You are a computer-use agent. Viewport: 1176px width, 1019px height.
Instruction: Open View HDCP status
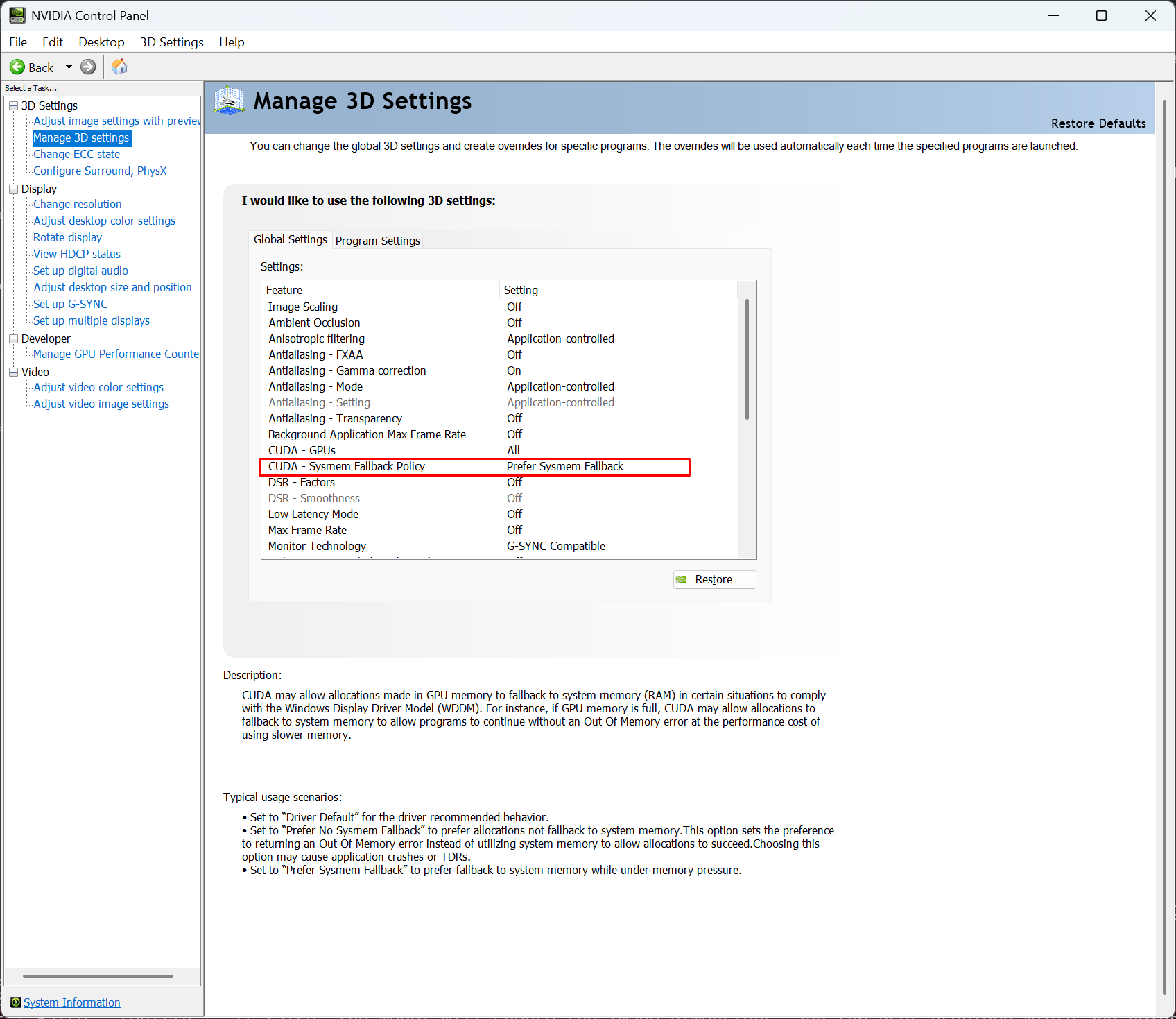tap(77, 254)
